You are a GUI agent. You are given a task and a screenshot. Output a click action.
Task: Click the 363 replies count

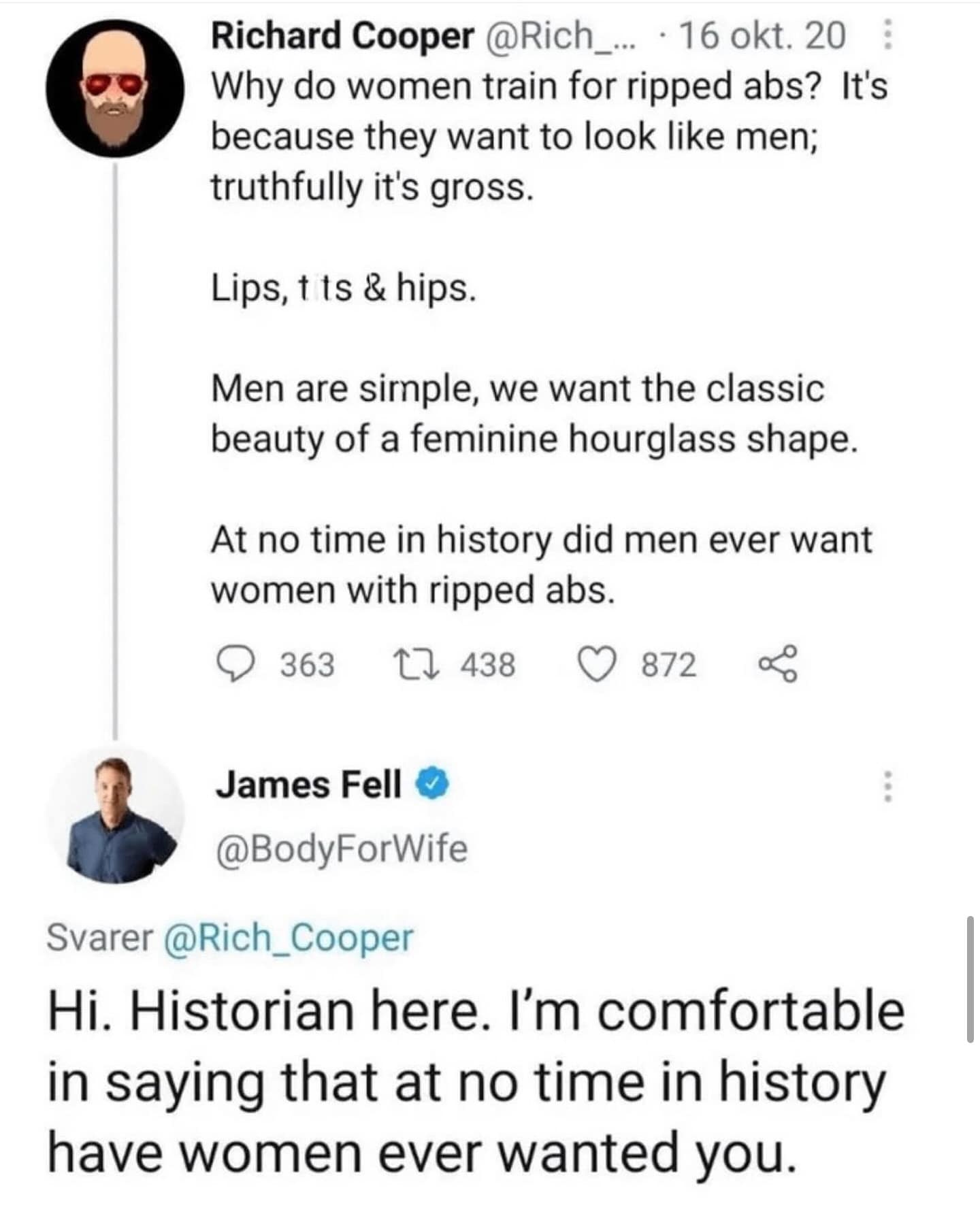coord(308,665)
